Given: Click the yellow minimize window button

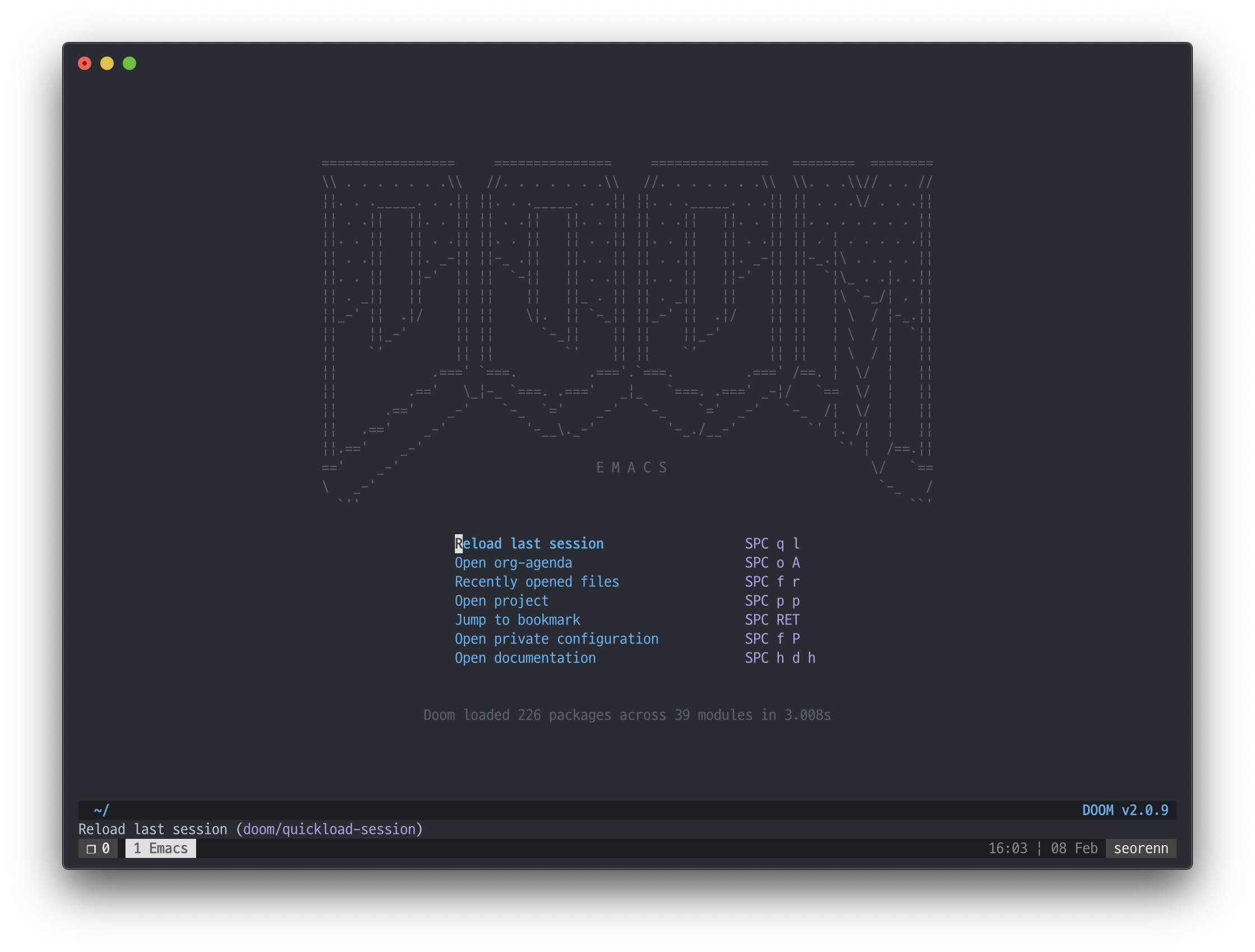Looking at the screenshot, I should [x=106, y=63].
